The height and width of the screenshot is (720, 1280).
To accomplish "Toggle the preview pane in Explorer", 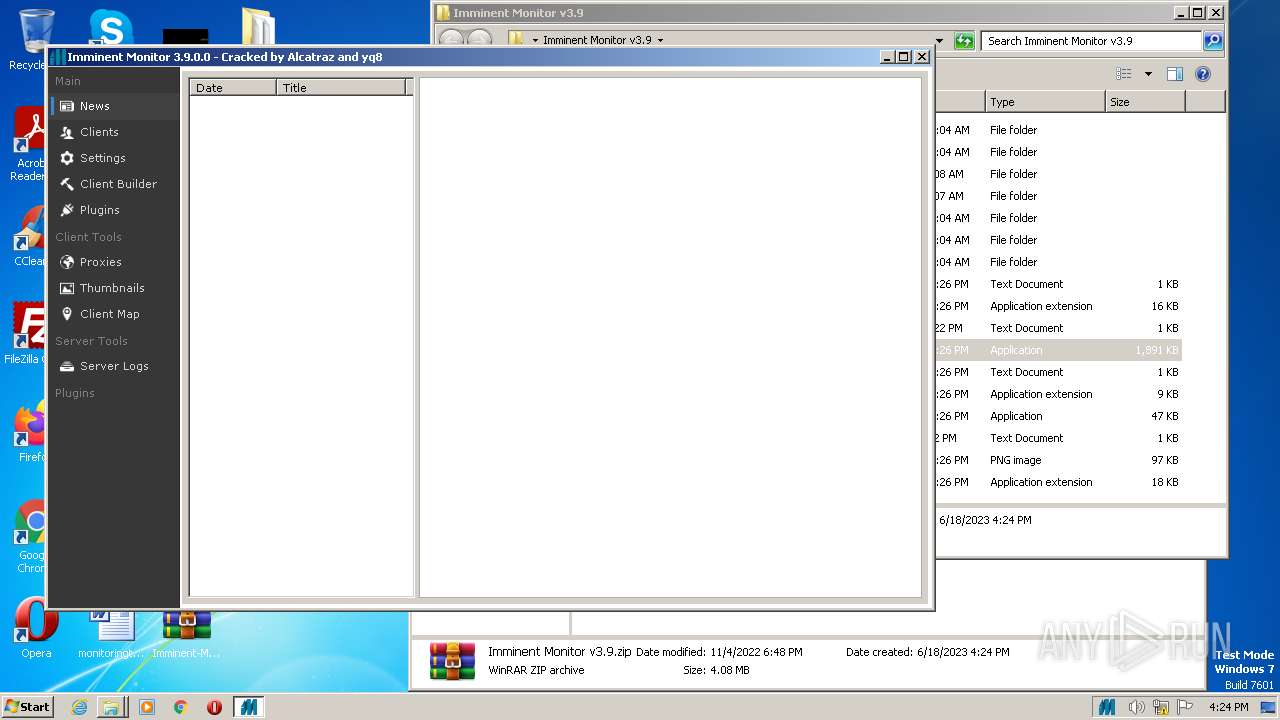I will pyautogui.click(x=1175, y=74).
